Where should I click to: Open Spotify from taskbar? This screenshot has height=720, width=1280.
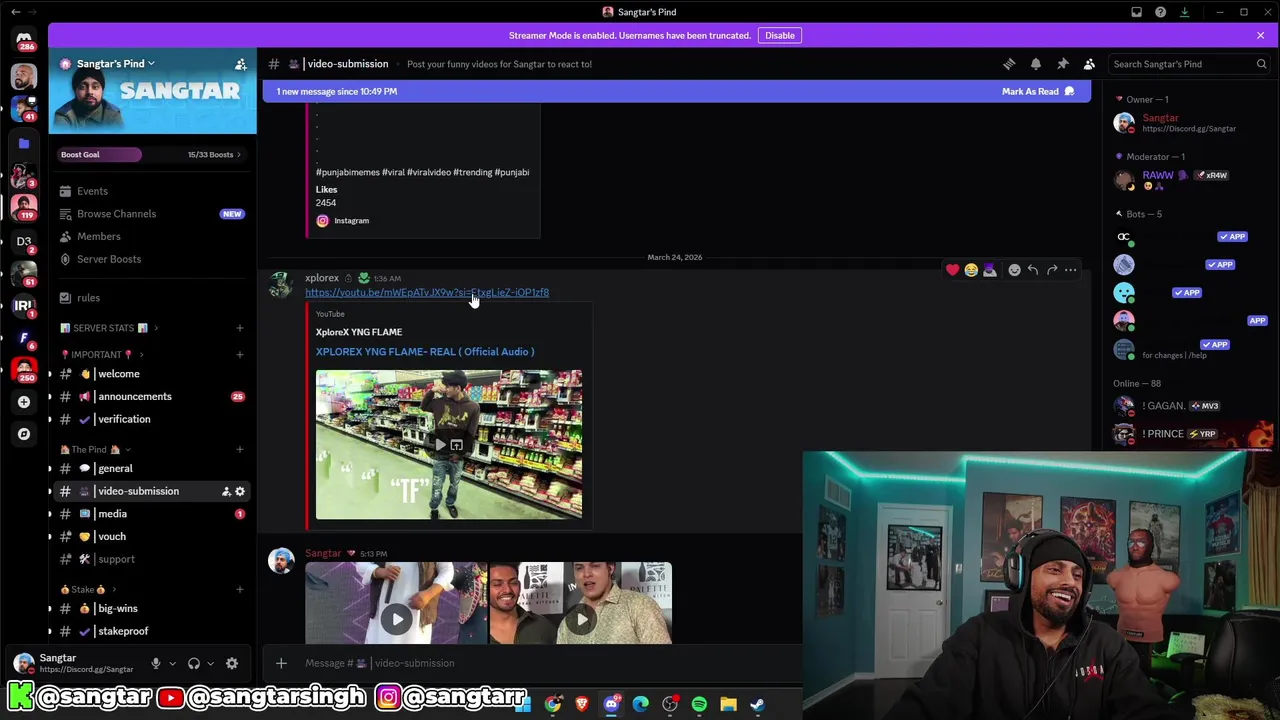(x=699, y=704)
